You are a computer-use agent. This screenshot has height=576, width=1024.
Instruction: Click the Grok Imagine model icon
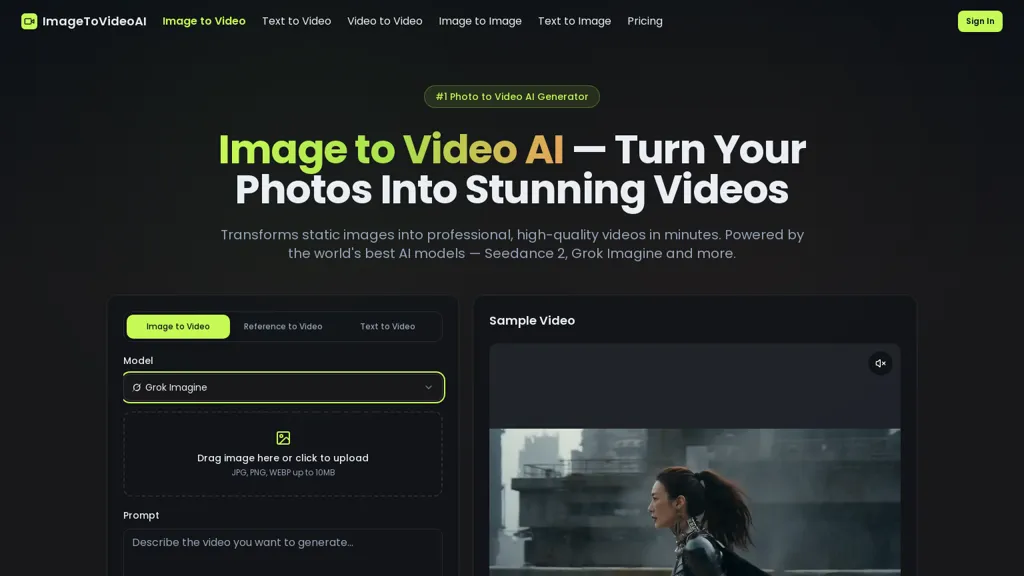(136, 387)
